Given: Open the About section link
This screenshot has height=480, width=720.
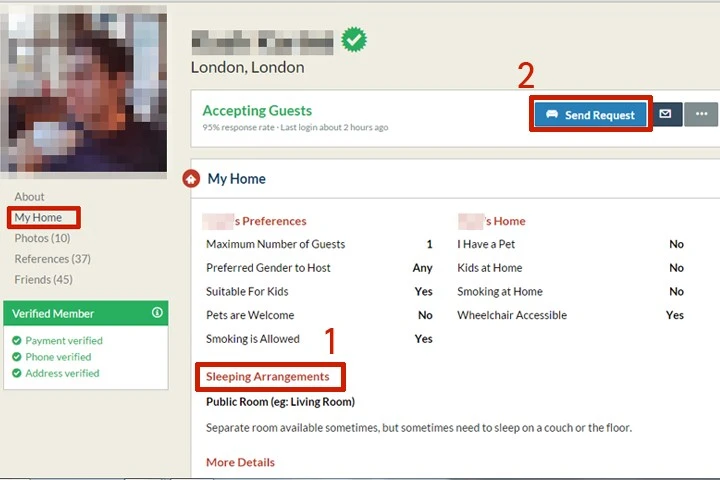Looking at the screenshot, I should tap(29, 197).
